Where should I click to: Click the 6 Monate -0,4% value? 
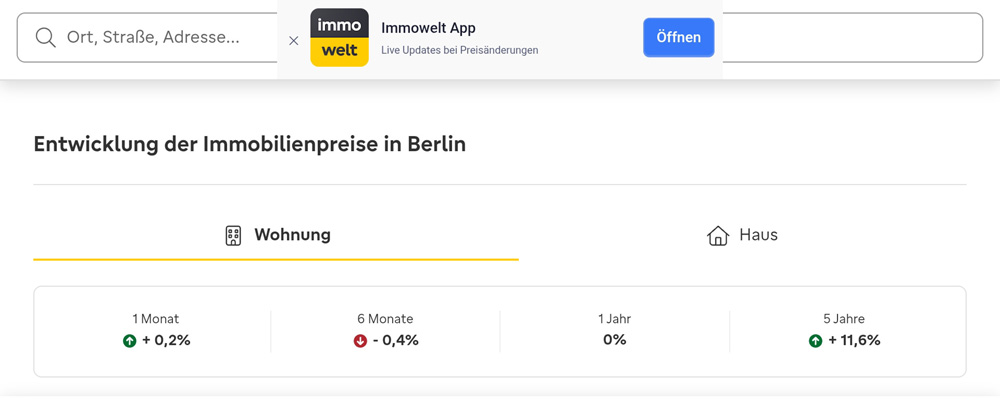click(395, 340)
